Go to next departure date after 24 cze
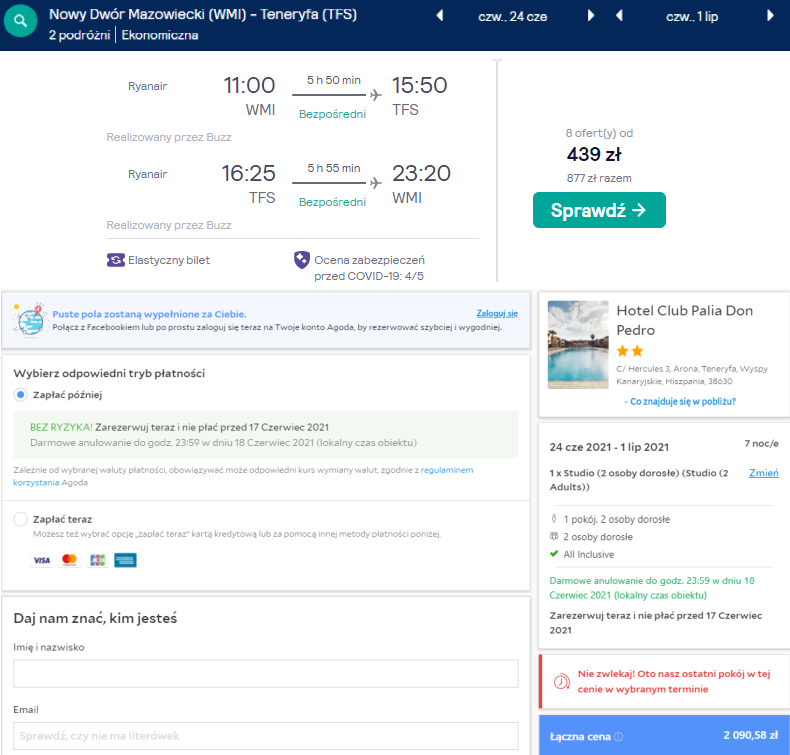This screenshot has height=755, width=790. pyautogui.click(x=590, y=16)
